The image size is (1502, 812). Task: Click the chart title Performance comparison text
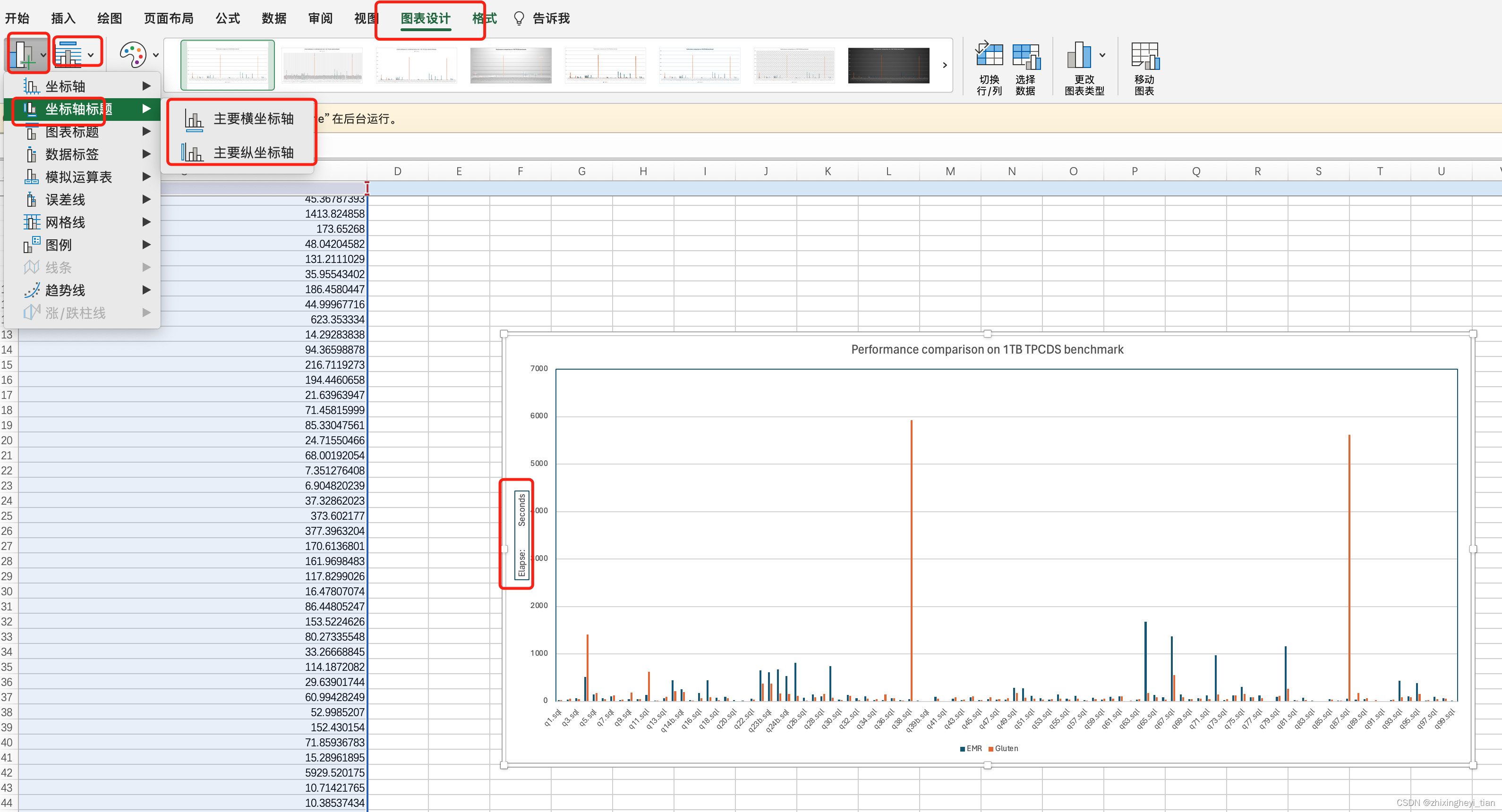pos(987,350)
